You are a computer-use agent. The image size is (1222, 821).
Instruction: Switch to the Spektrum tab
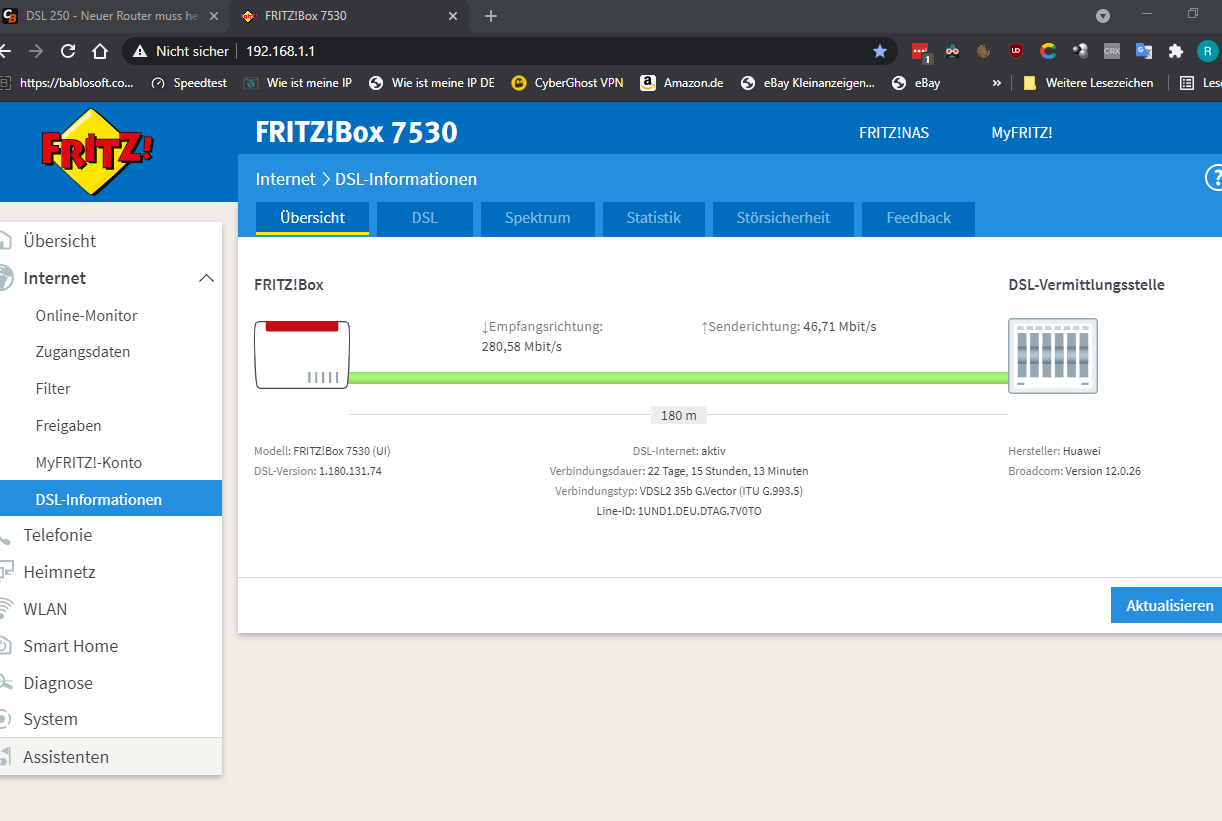(538, 218)
